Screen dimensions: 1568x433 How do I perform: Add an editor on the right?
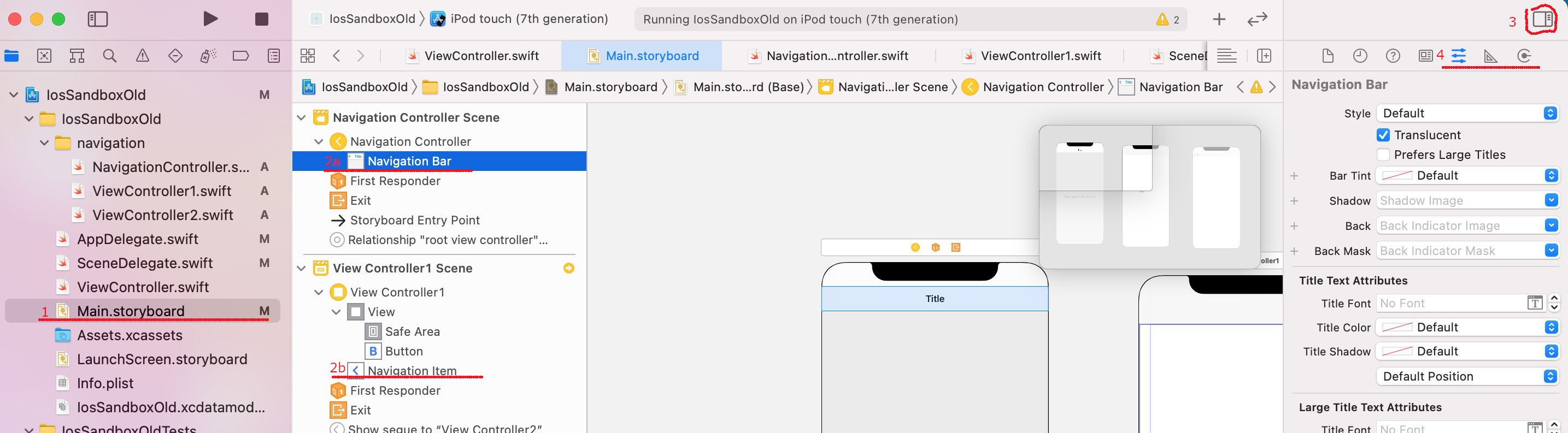click(x=1264, y=56)
